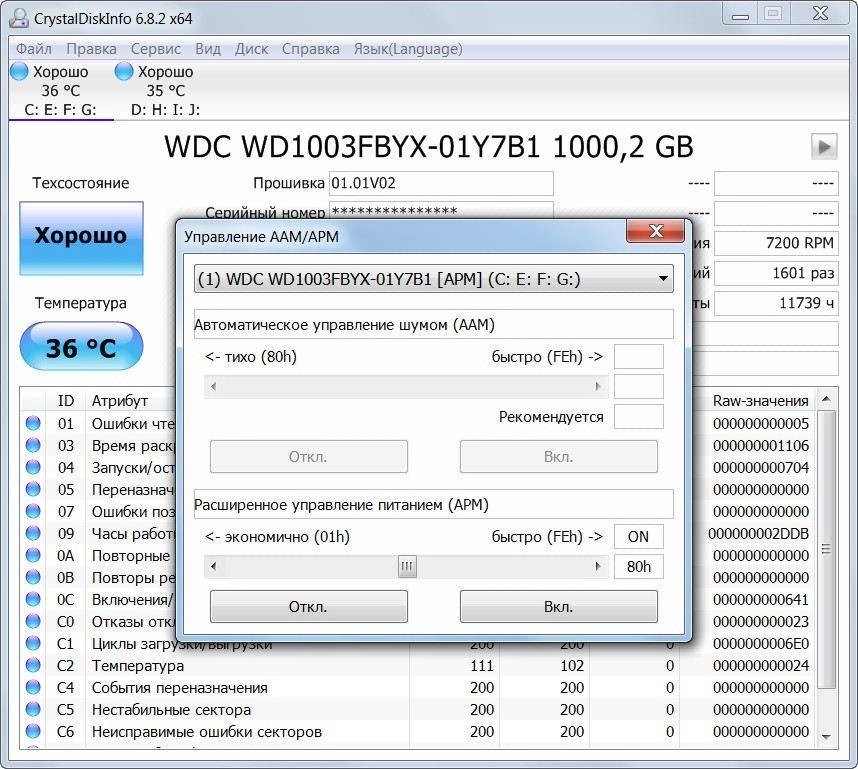Click the status icon of attribute C4
The image size is (858, 769).
coord(33,687)
